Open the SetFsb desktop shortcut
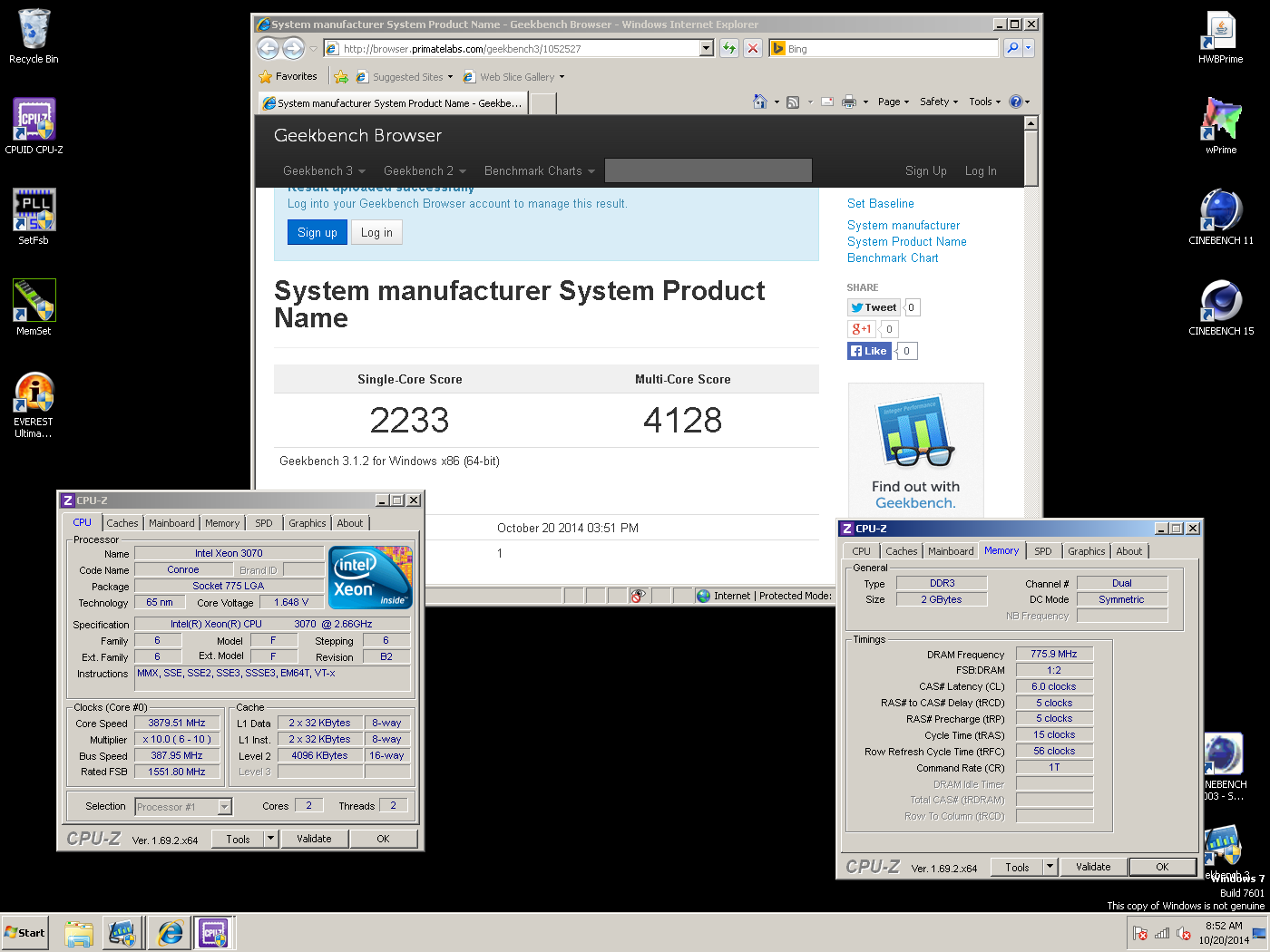This screenshot has height=952, width=1270. click(x=34, y=218)
